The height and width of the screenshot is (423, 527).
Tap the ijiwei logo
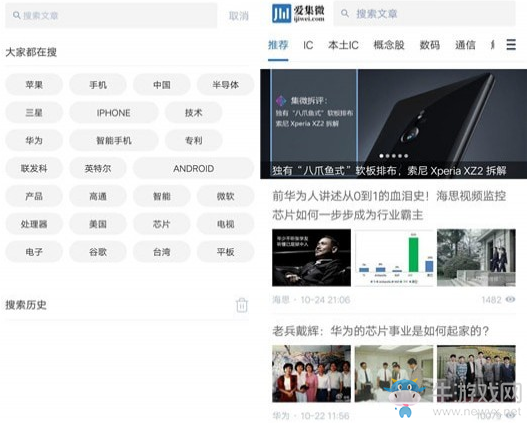[298, 14]
